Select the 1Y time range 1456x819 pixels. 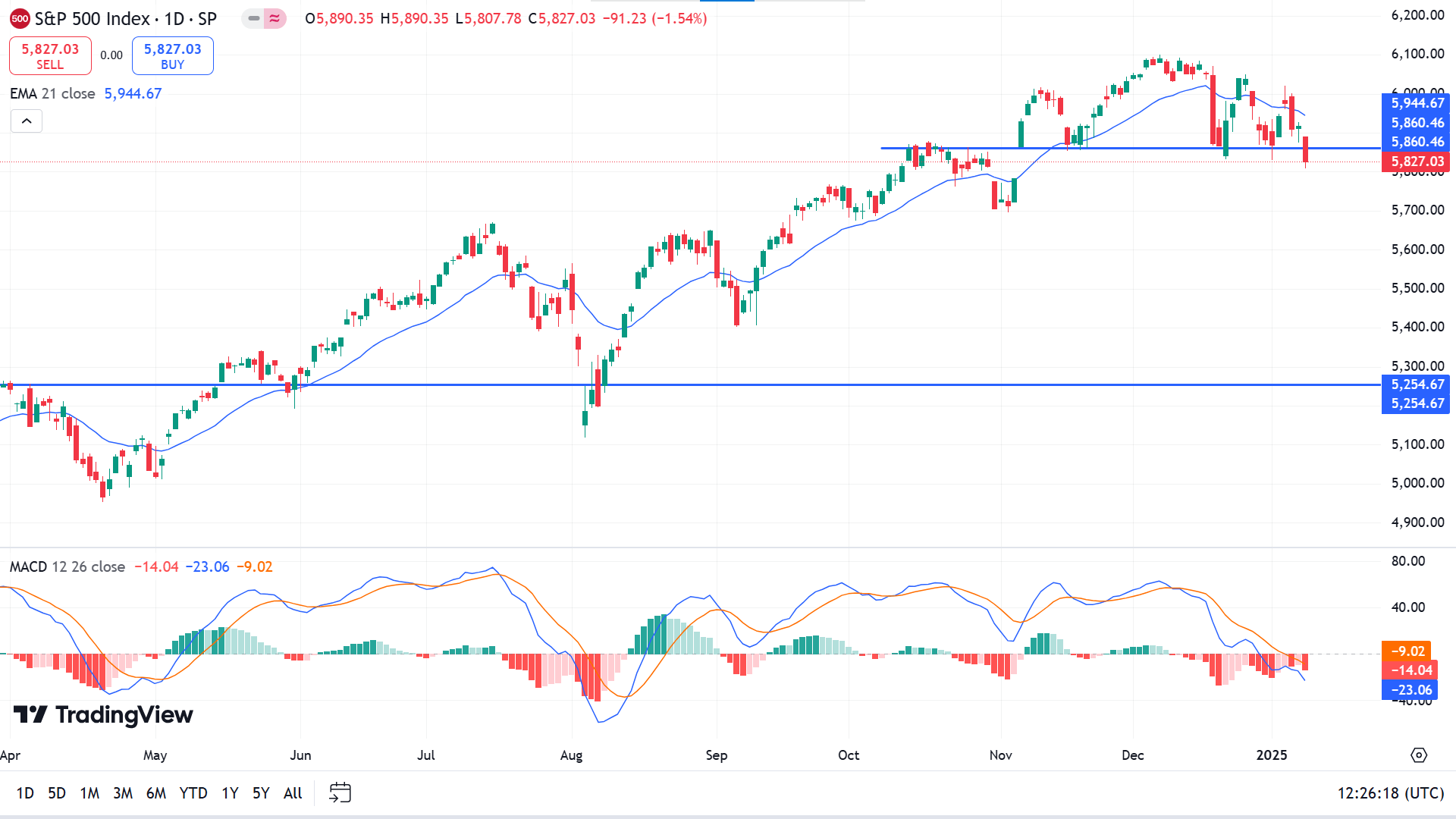230,793
